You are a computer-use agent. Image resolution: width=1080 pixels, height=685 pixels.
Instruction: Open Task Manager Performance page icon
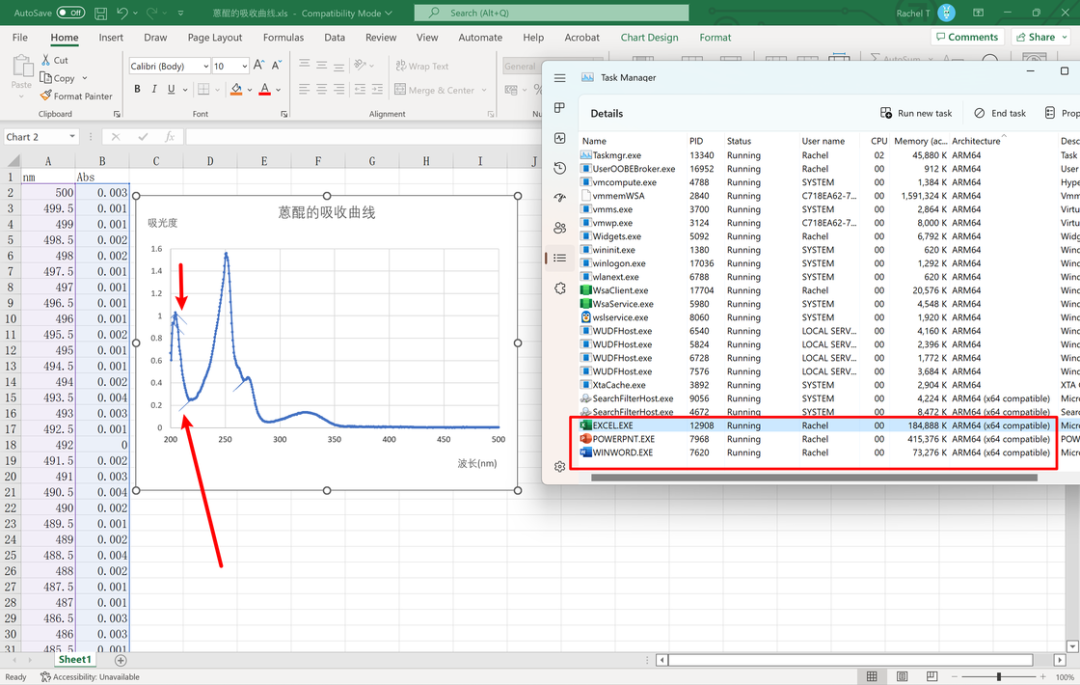(560, 138)
